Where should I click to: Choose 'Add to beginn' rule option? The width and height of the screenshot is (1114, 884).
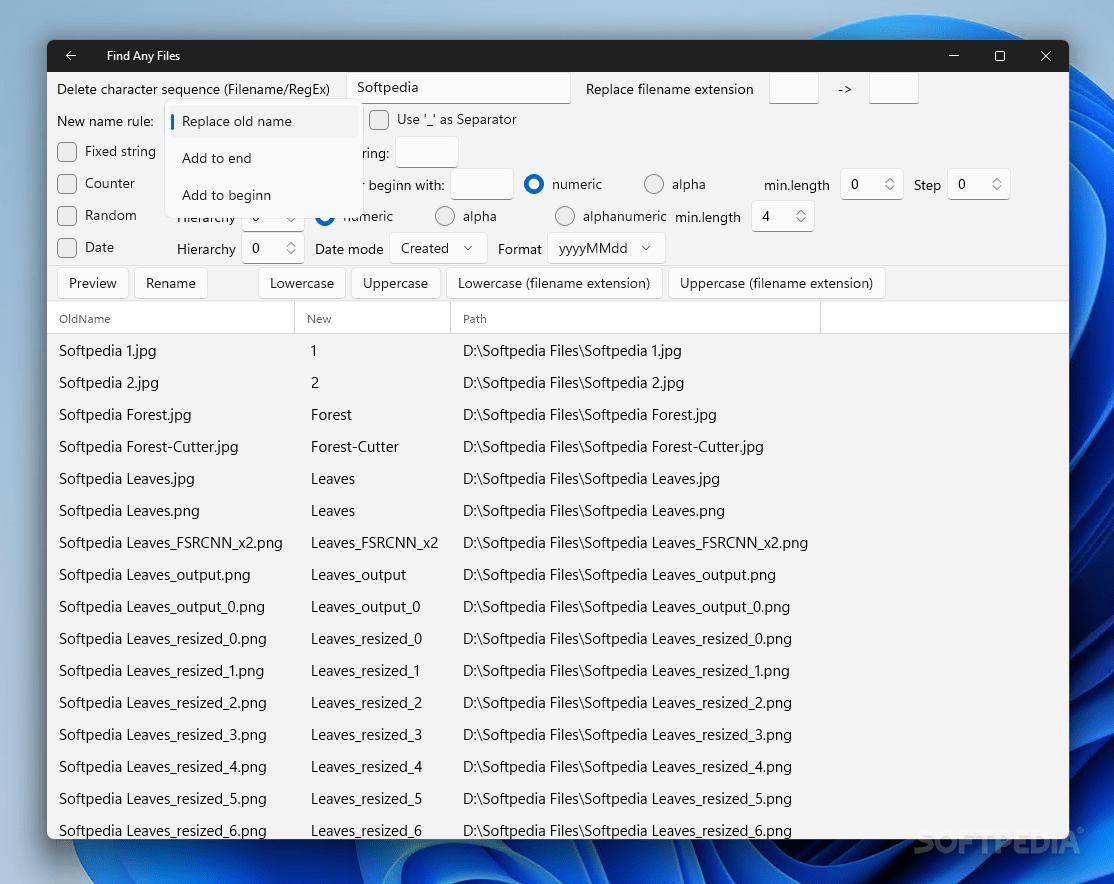coord(263,195)
